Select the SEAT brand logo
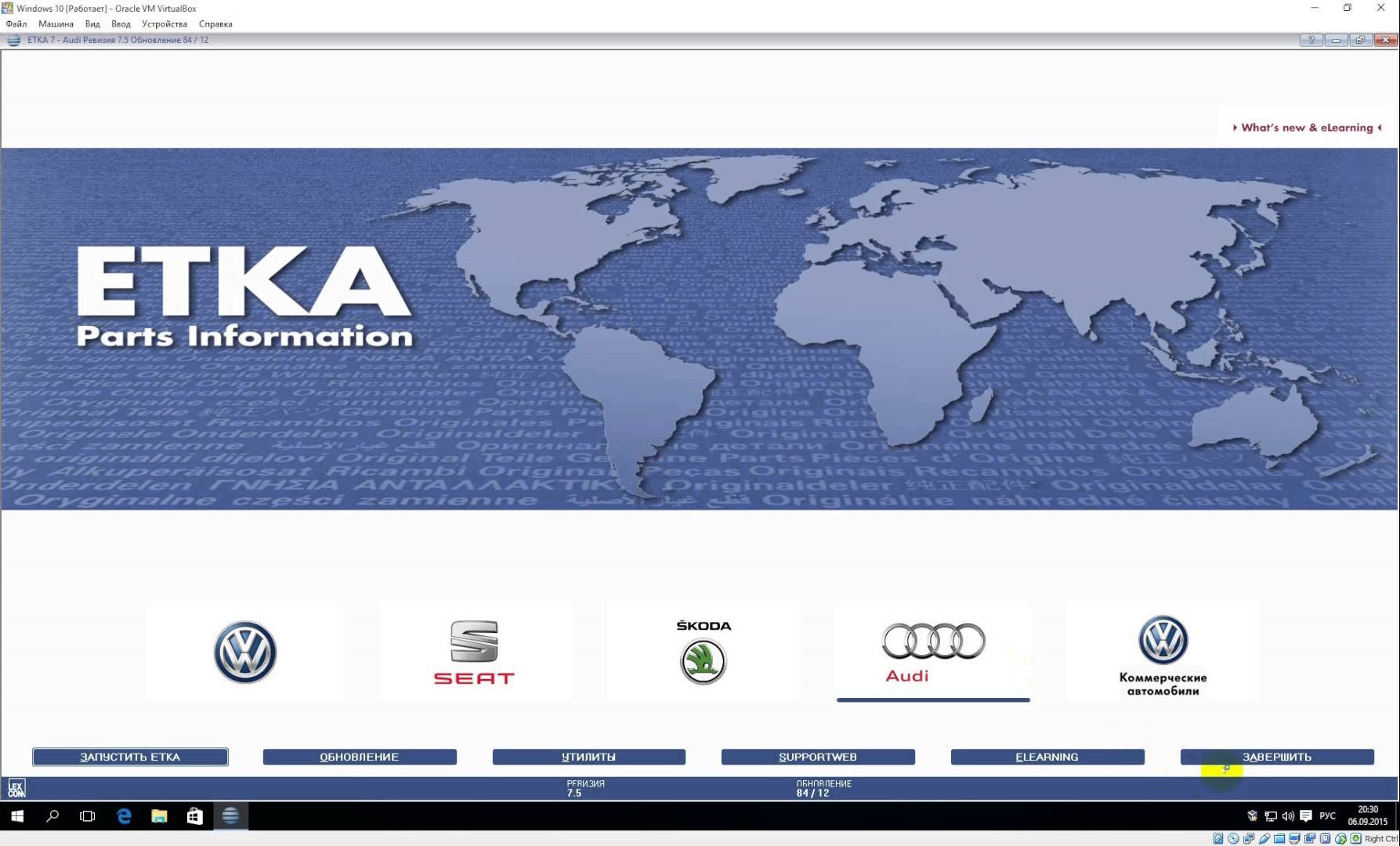This screenshot has height=846, width=1400. [474, 652]
